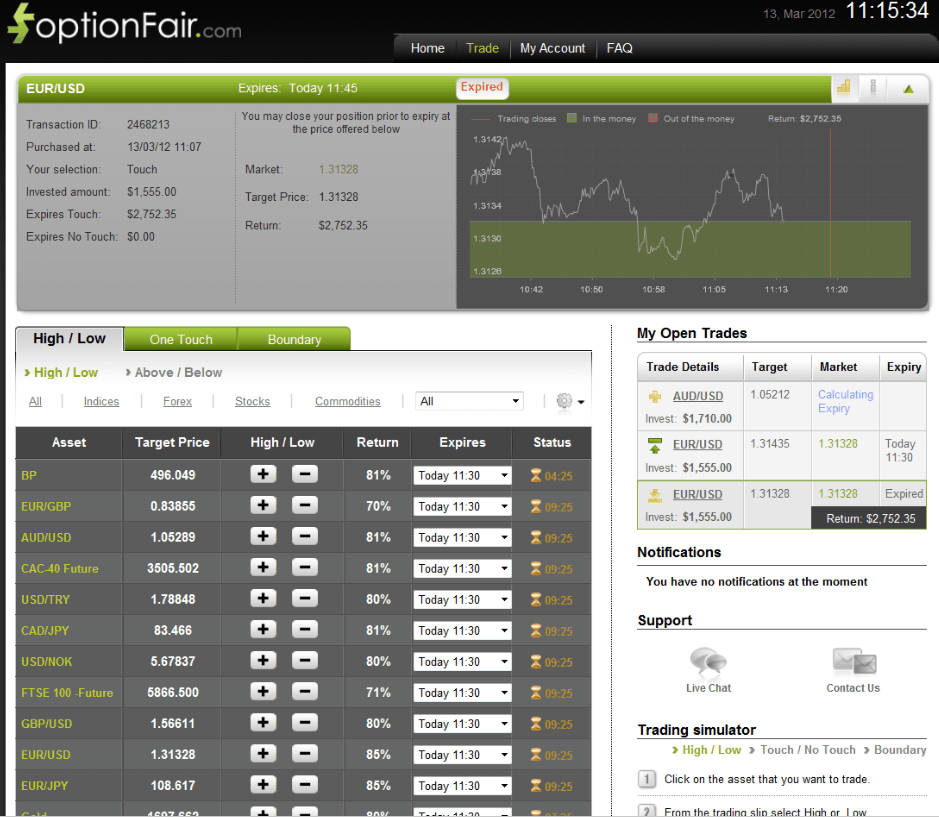Open the All assets filter dropdown
This screenshot has width=939, height=817.
[x=469, y=400]
